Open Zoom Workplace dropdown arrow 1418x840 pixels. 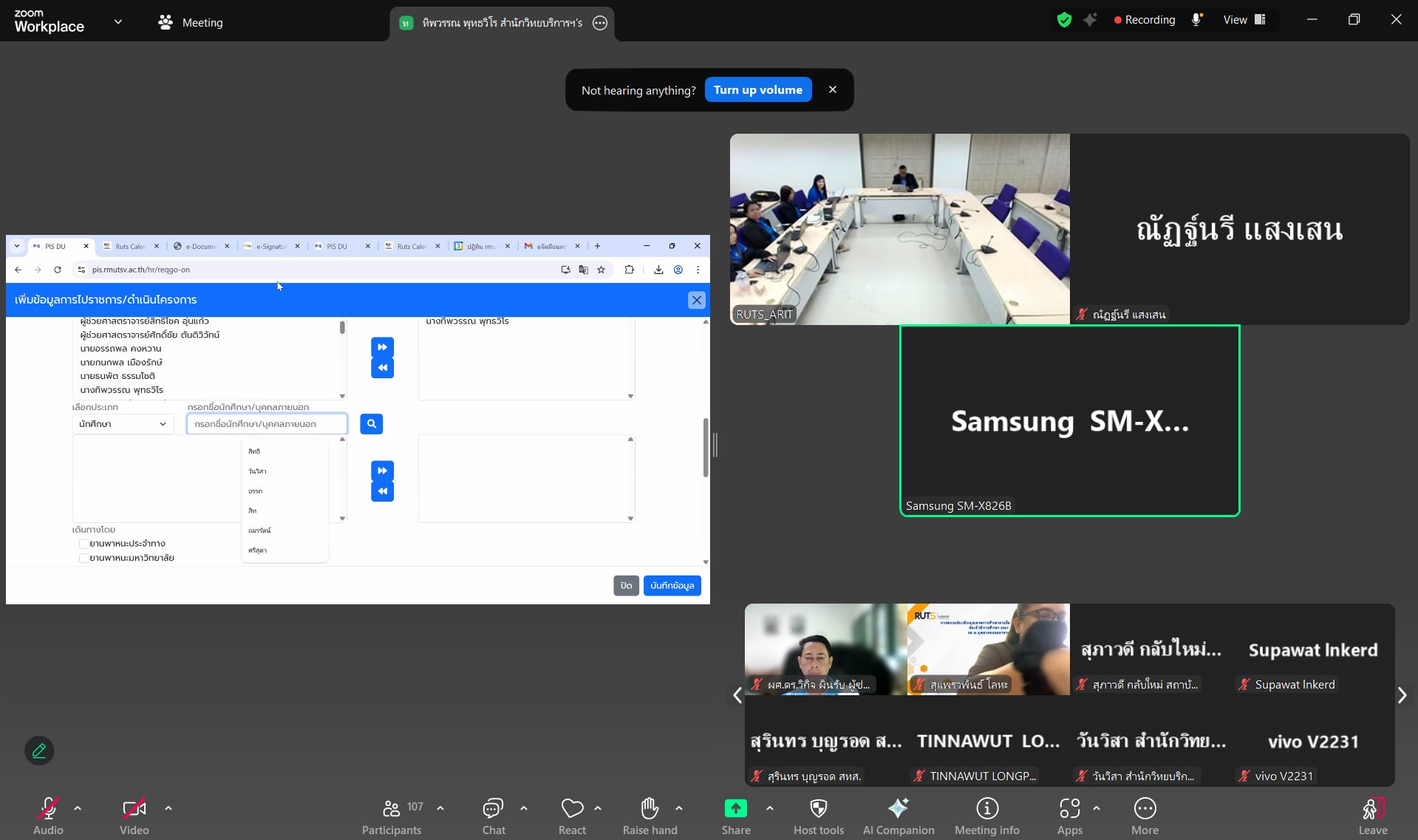click(x=118, y=22)
